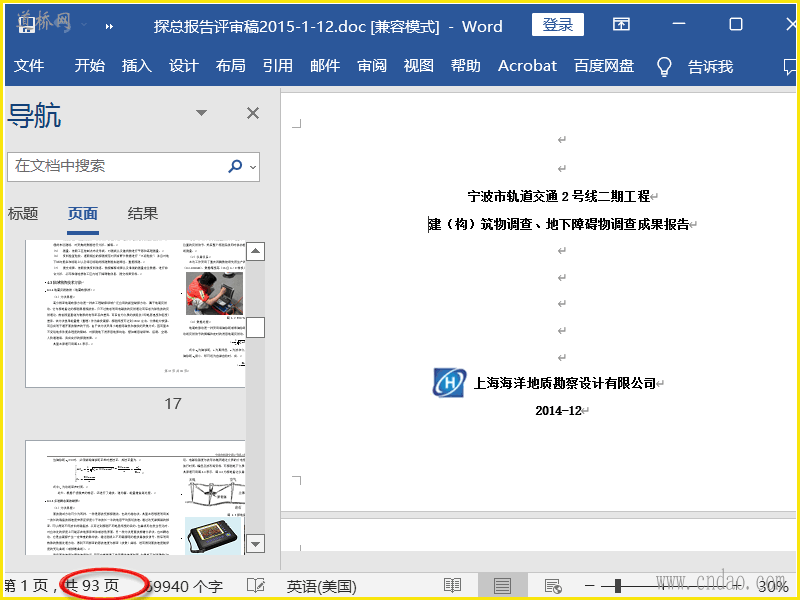The height and width of the screenshot is (600, 800).
Task: Expand the quick access toolbar overflow arrows
Action: pos(109,27)
